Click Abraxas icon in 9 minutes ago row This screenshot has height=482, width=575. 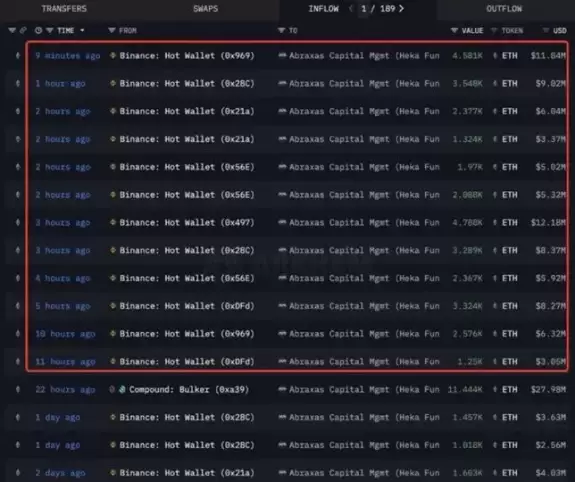(x=282, y=55)
